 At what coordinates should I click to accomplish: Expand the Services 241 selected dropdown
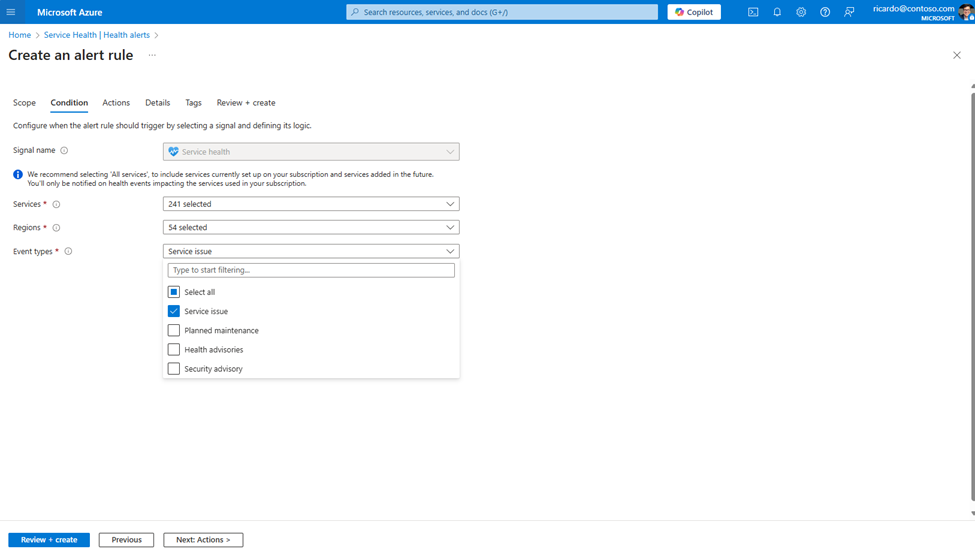[x=311, y=204]
